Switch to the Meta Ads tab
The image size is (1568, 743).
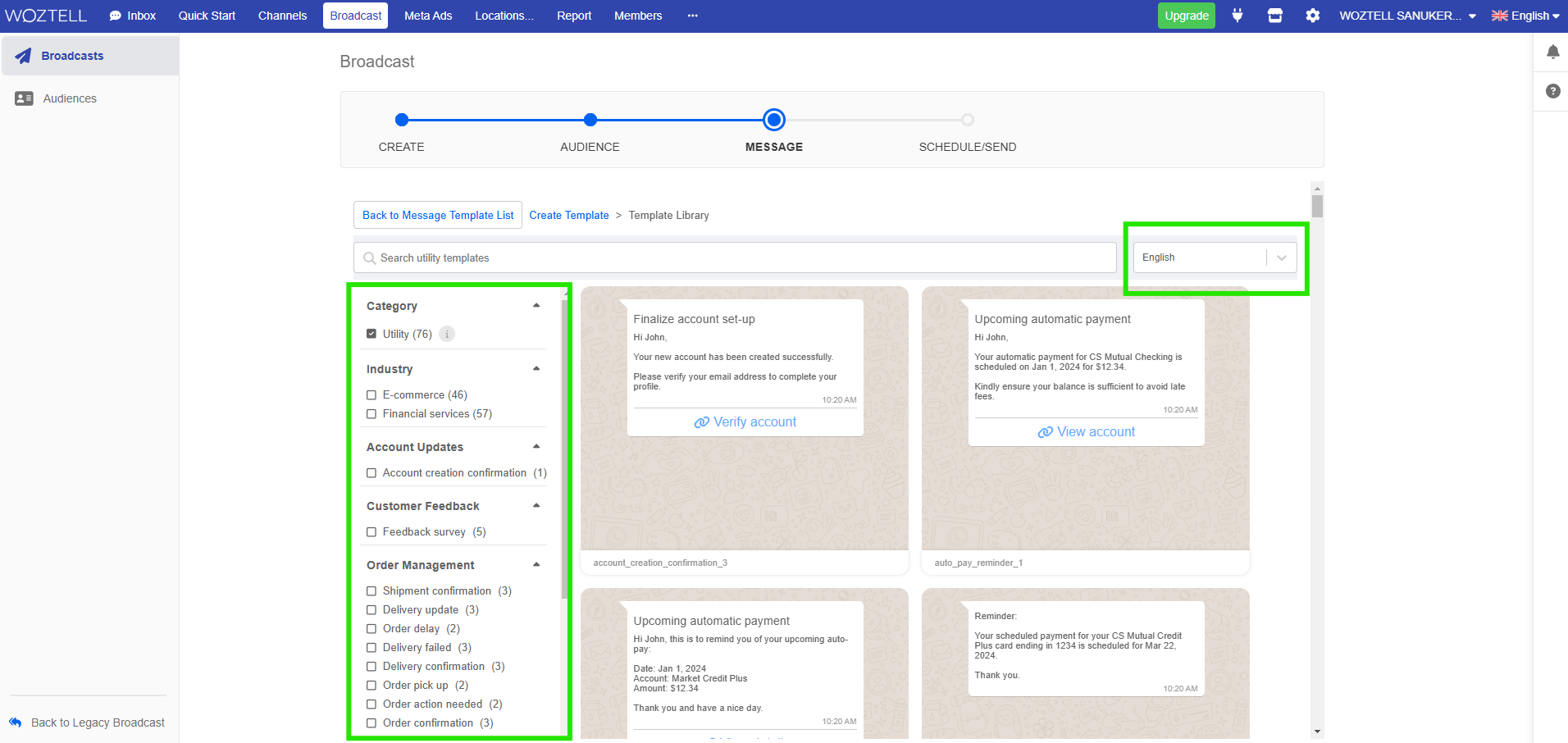pos(427,15)
